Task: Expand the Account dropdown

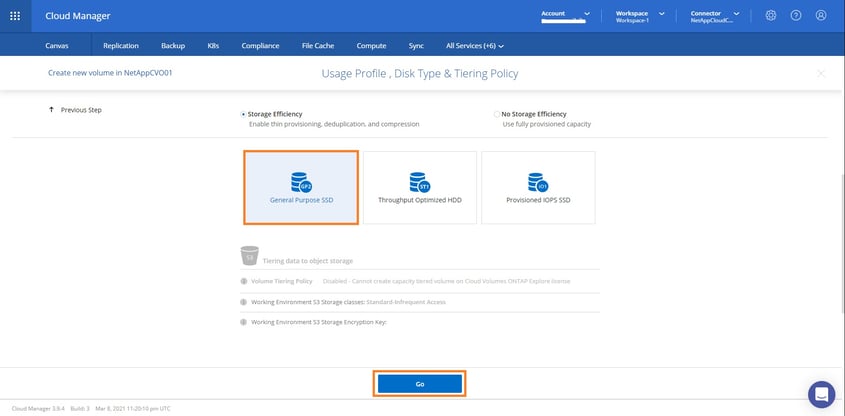Action: tap(586, 14)
